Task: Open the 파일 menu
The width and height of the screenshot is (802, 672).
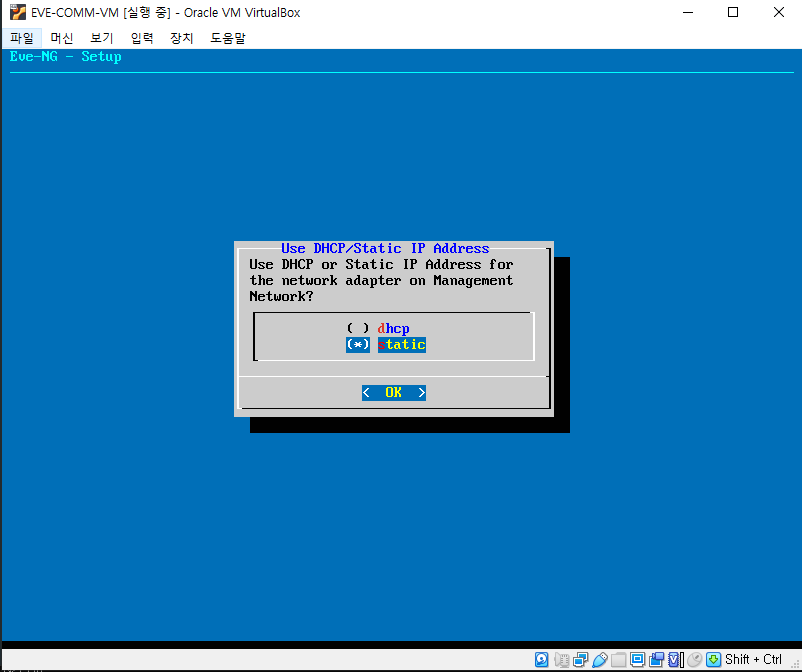Action: [x=21, y=38]
